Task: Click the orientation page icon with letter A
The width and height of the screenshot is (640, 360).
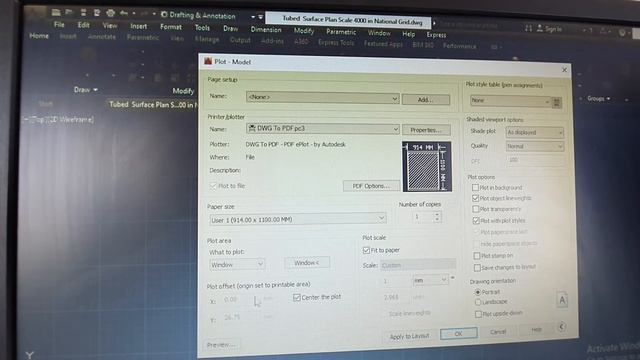Action: coord(562,300)
